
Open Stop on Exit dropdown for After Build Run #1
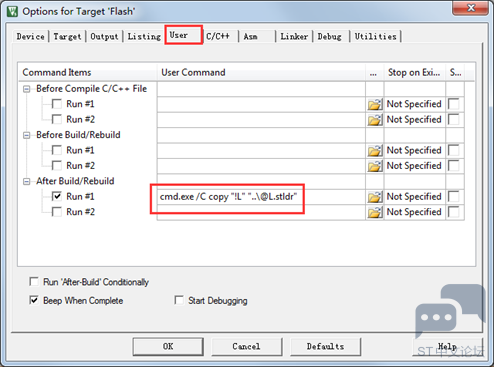pos(414,197)
